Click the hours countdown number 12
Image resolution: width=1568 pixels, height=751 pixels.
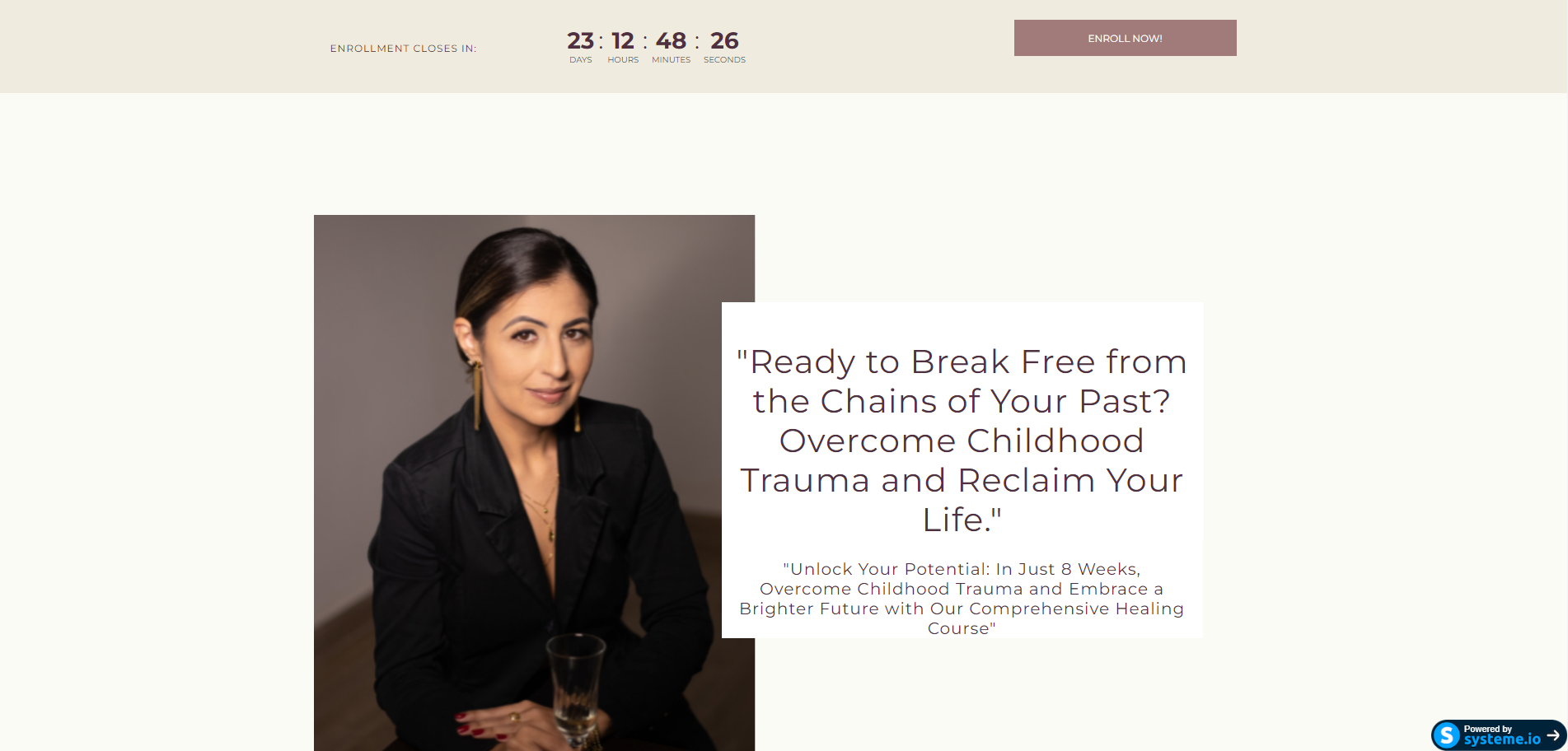tap(623, 40)
